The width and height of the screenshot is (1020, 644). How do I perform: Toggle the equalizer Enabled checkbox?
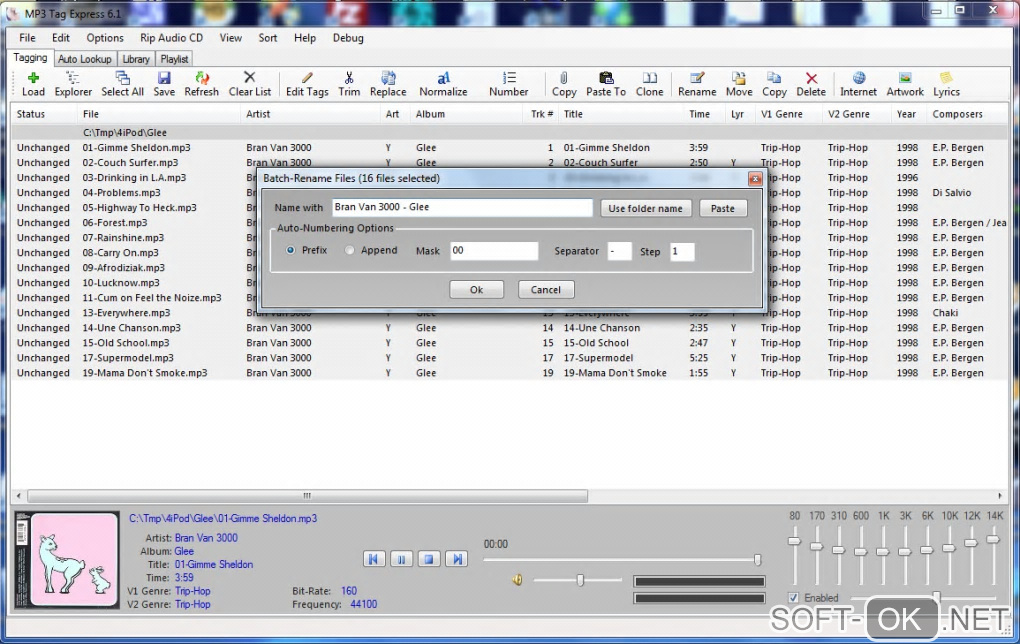(x=794, y=597)
